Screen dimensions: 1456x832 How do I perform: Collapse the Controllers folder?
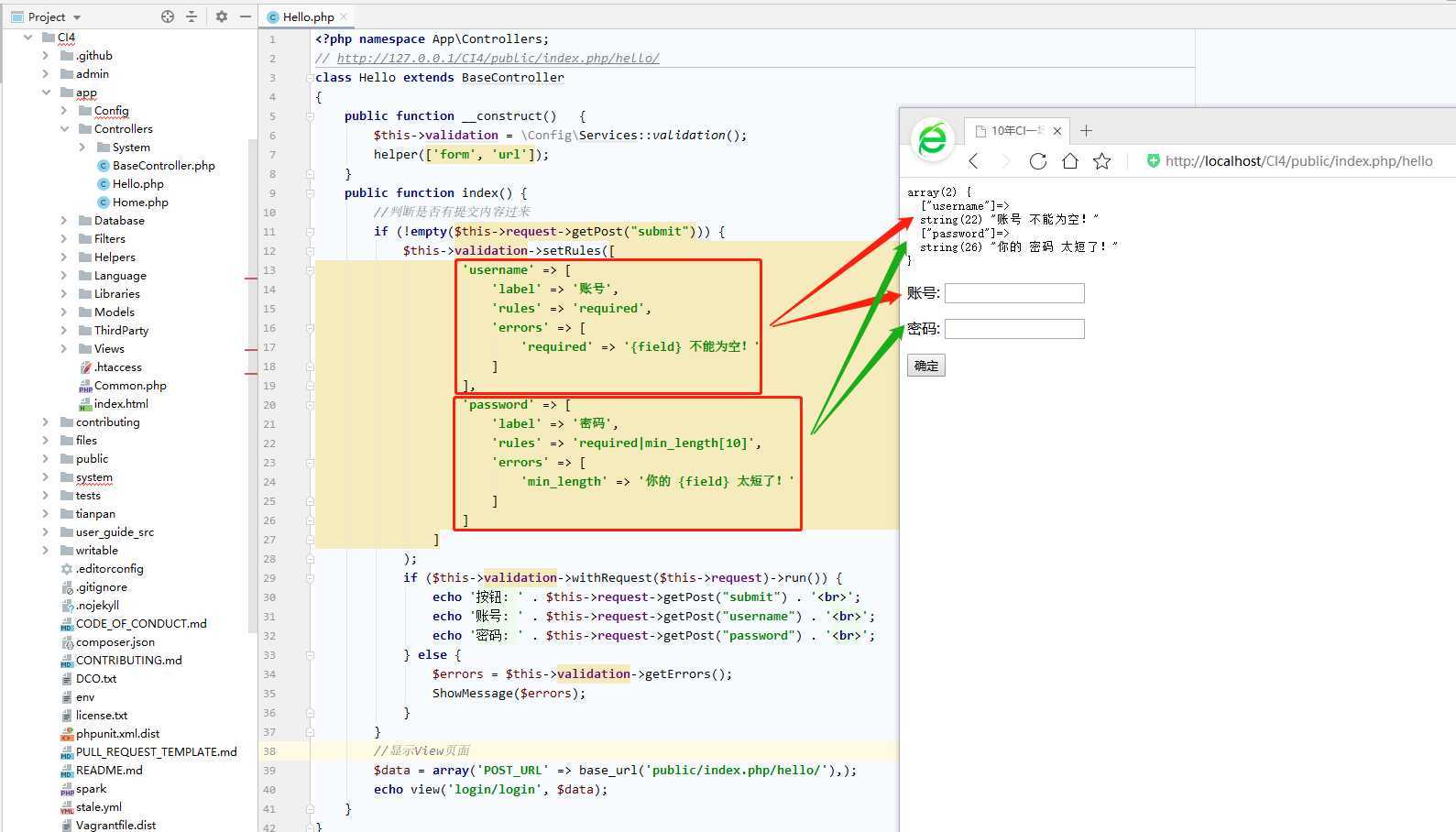64,129
